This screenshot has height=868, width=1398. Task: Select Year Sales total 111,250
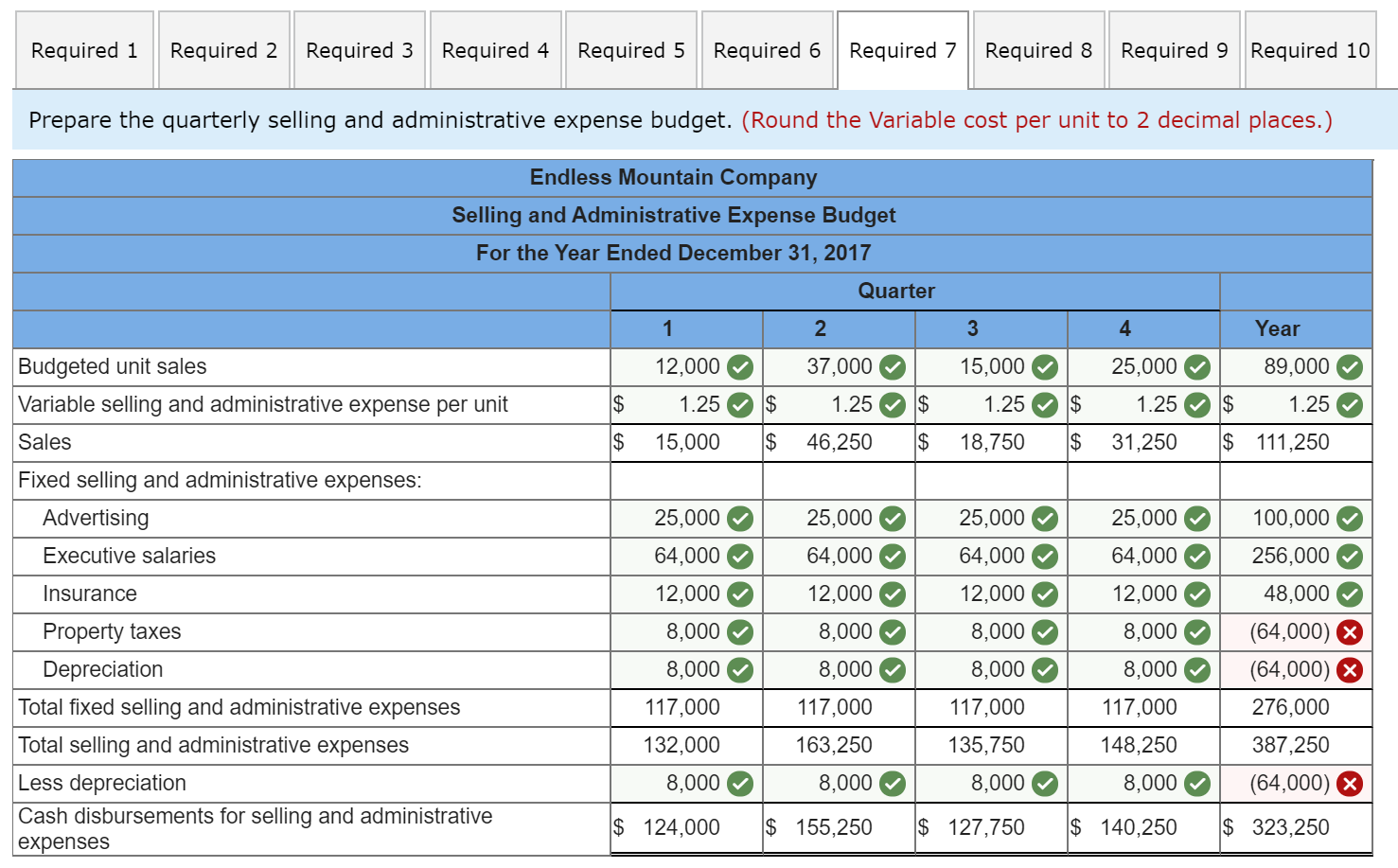(x=1292, y=442)
